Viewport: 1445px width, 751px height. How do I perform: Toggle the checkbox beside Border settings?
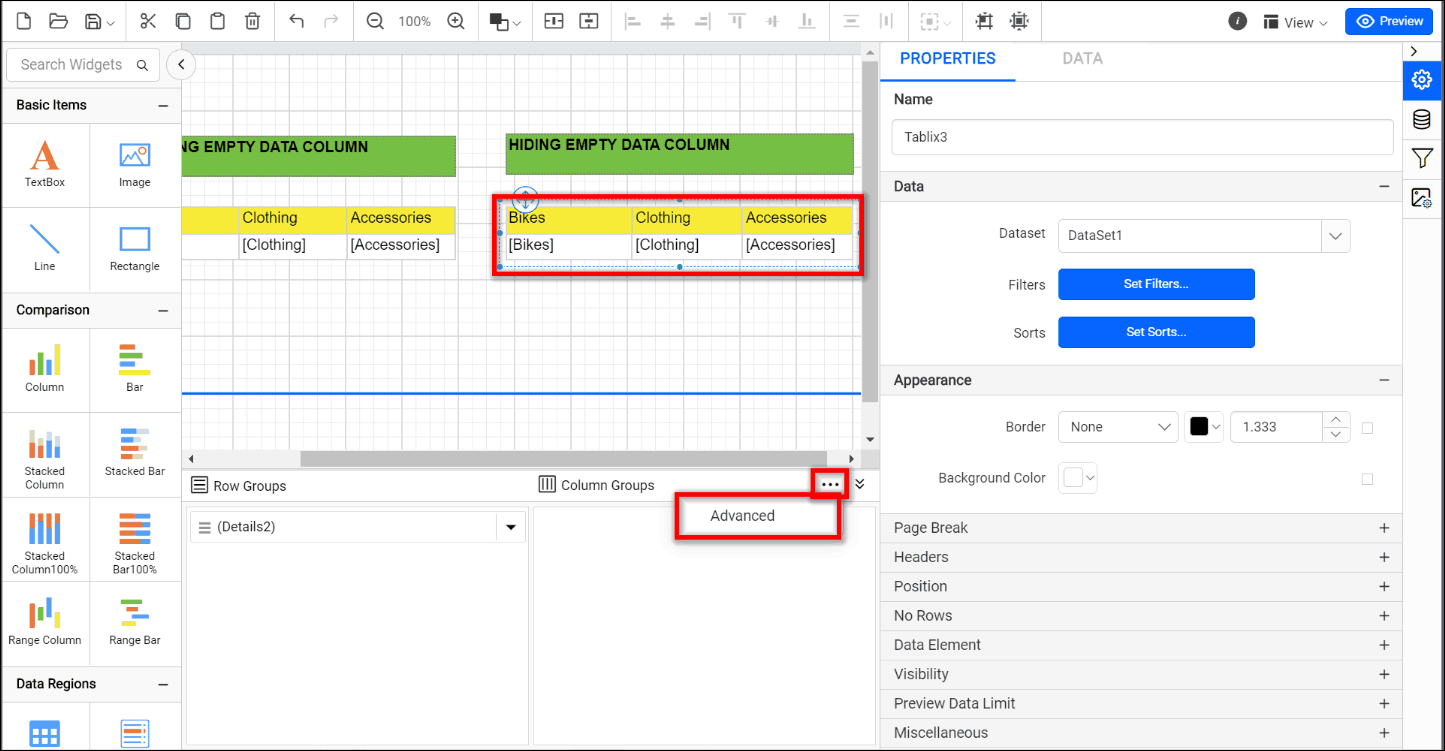[x=1367, y=428]
